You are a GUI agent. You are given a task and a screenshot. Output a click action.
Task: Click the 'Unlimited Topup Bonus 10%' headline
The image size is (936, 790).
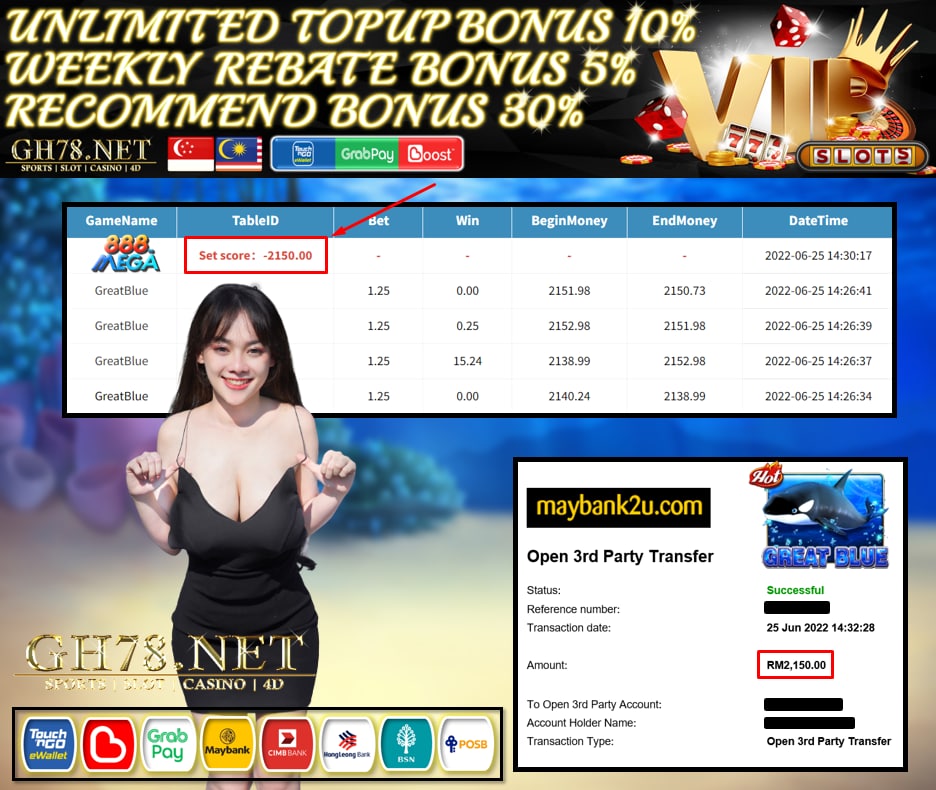(x=351, y=26)
